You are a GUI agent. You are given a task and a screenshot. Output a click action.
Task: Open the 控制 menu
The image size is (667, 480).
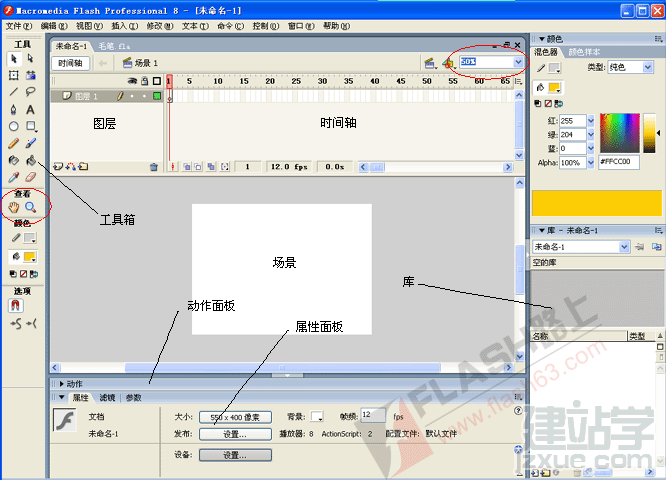pyautogui.click(x=266, y=26)
